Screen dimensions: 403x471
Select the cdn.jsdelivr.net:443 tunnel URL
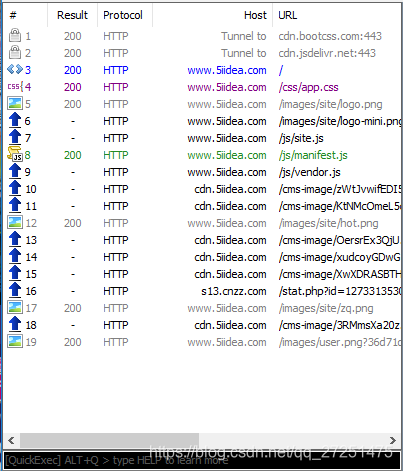coord(327,53)
